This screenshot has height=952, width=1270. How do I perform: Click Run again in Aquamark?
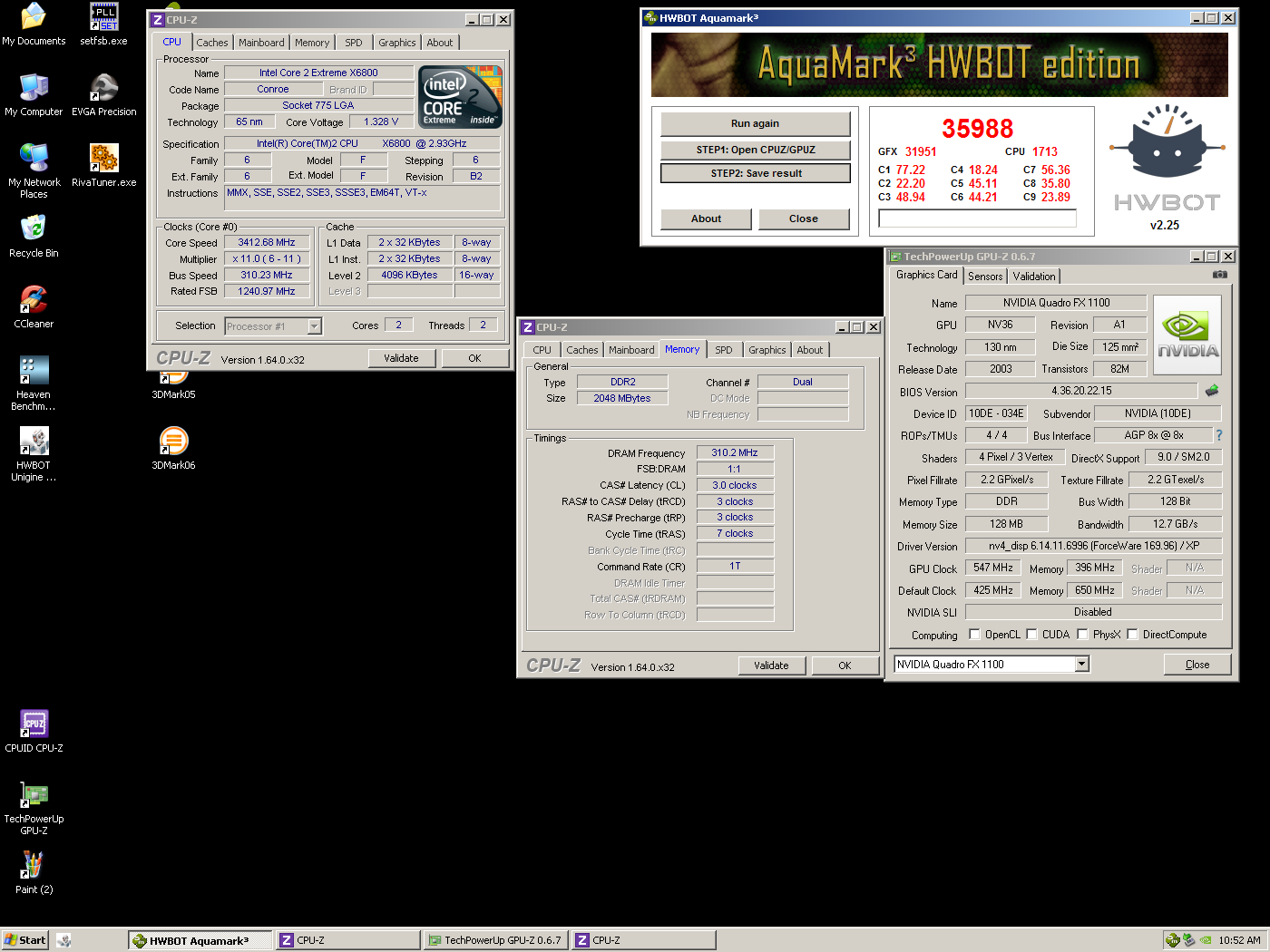[756, 124]
